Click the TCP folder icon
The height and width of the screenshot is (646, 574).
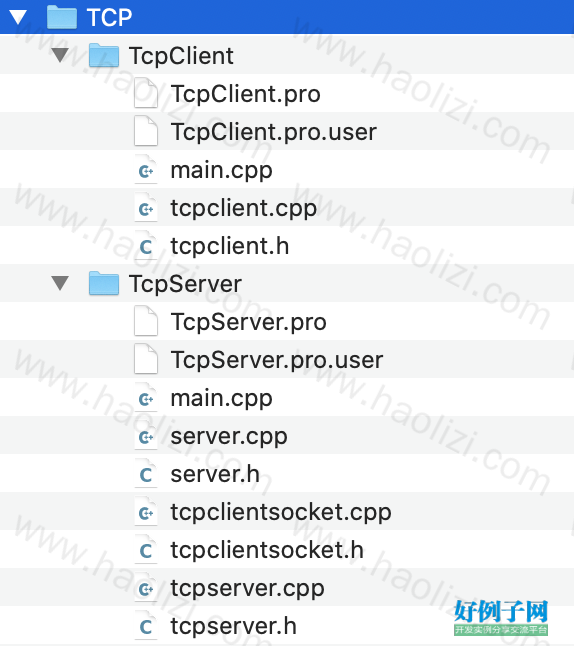click(x=62, y=17)
